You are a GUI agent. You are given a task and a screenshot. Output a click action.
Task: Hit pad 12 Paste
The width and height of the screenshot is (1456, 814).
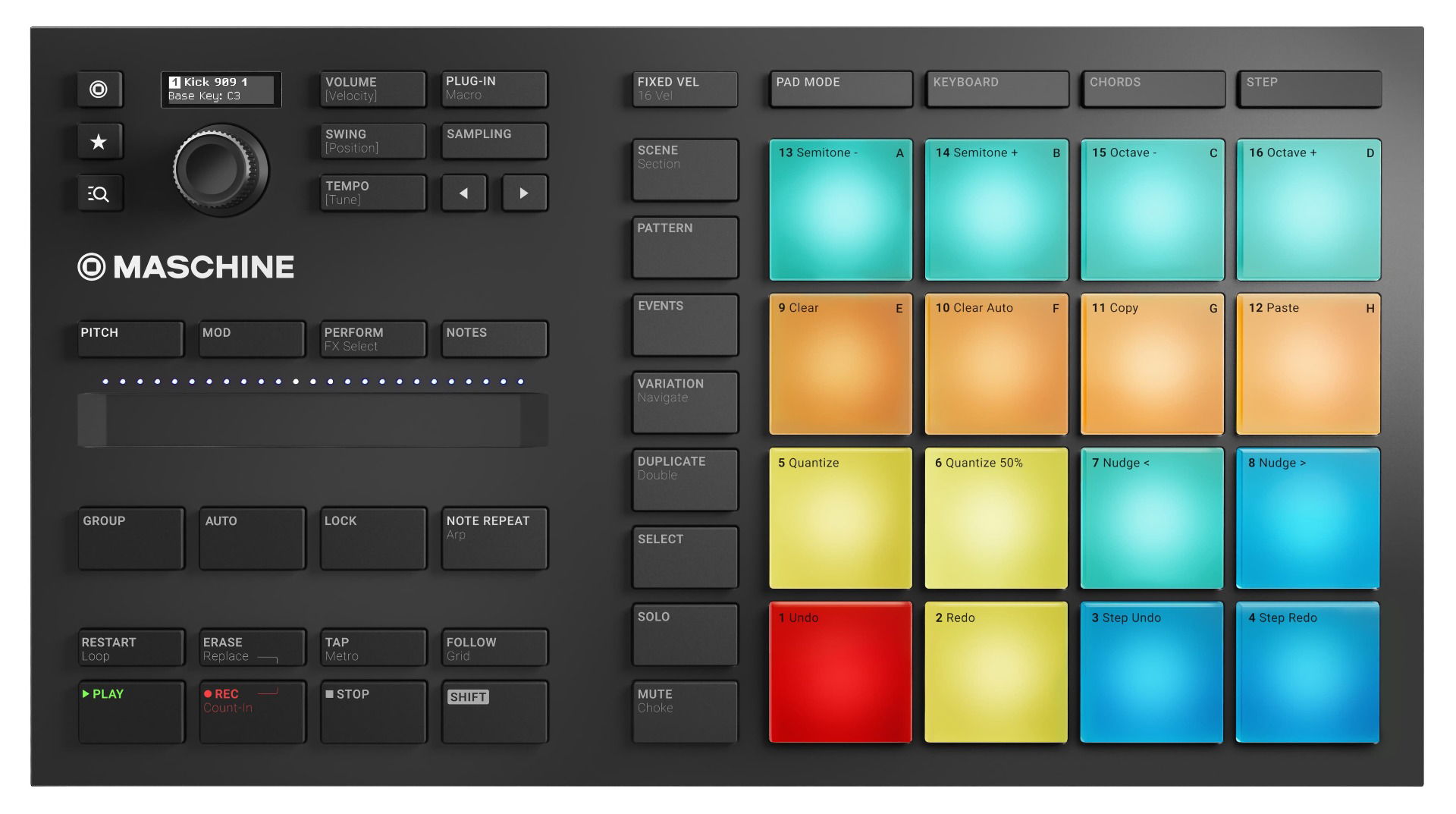coord(1309,364)
